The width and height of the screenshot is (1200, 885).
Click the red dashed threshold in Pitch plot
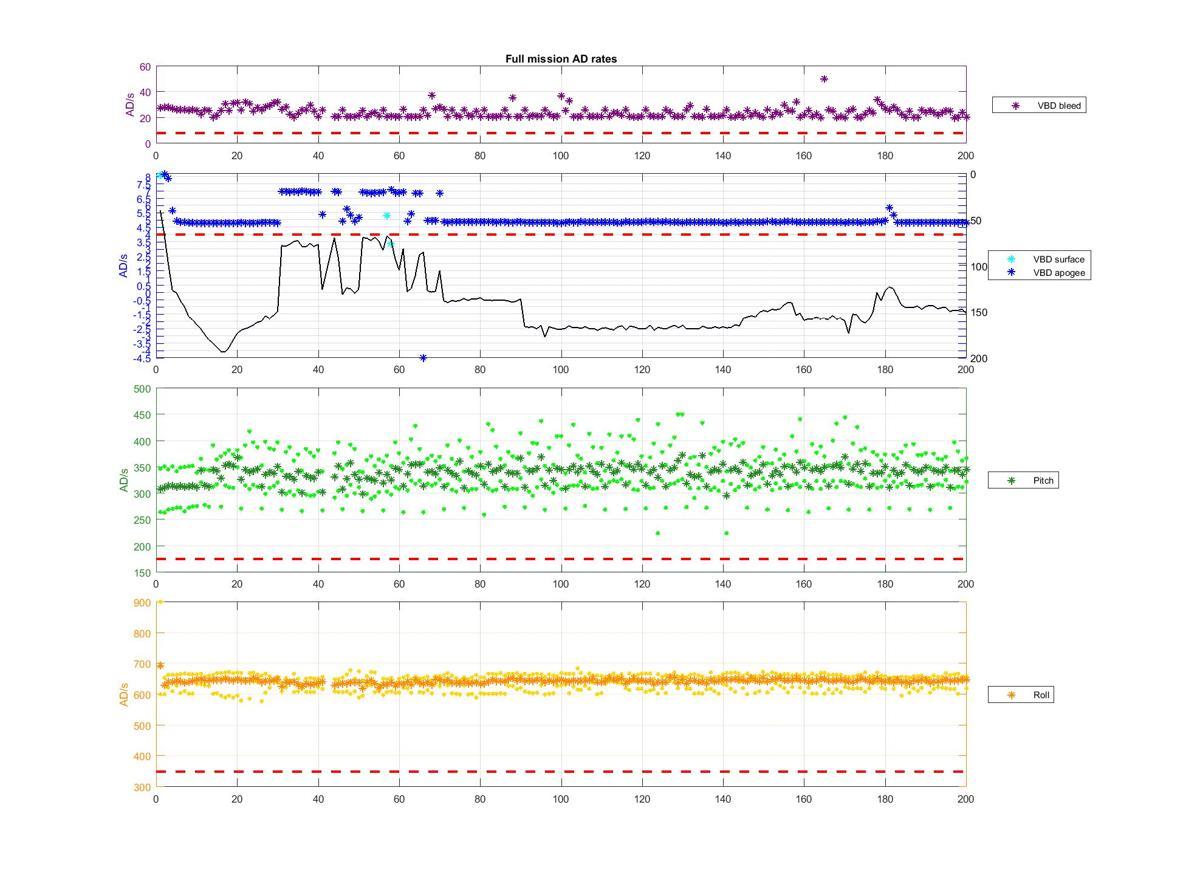[560, 559]
